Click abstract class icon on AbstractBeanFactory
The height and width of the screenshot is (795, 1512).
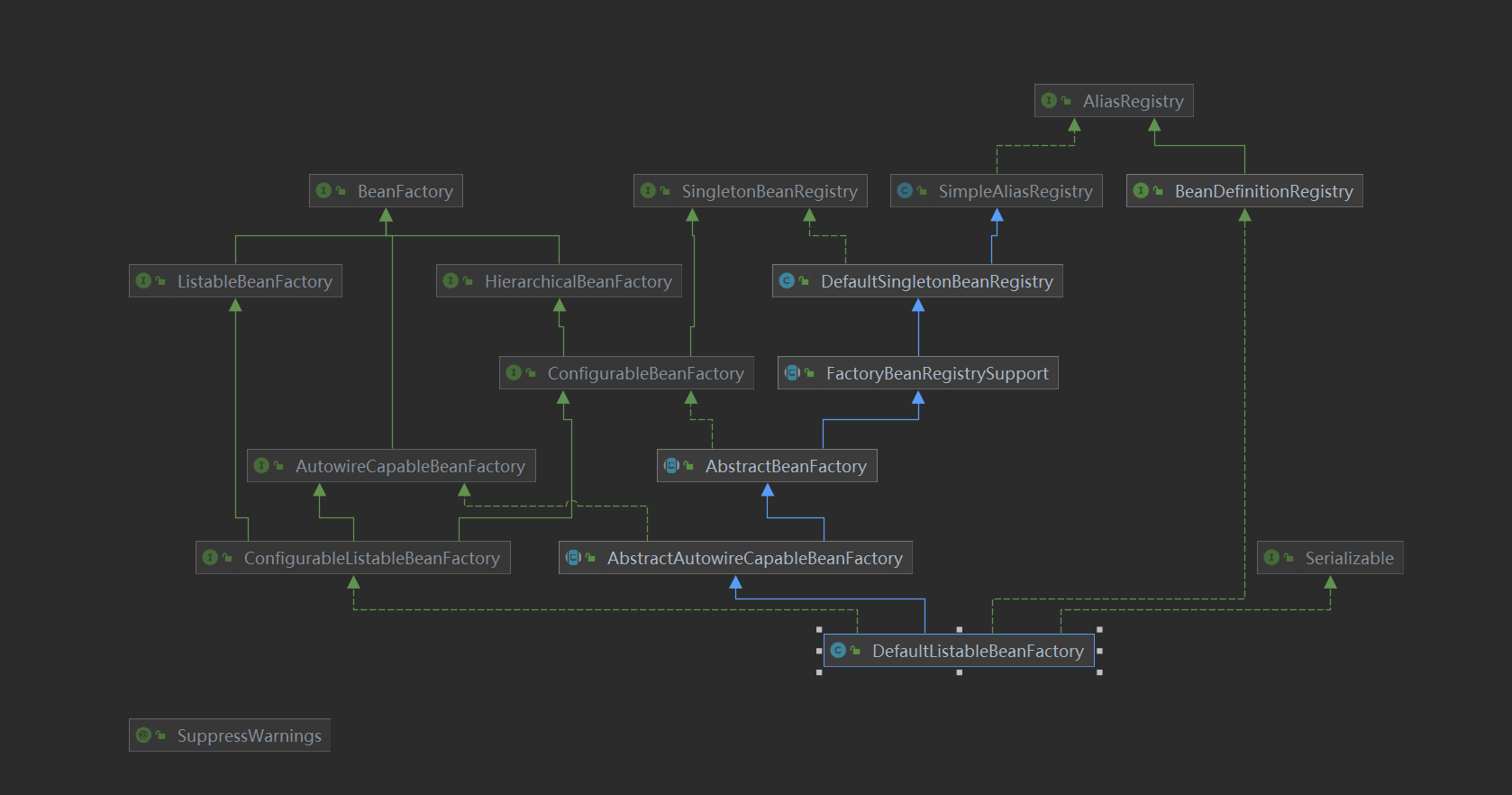(671, 465)
